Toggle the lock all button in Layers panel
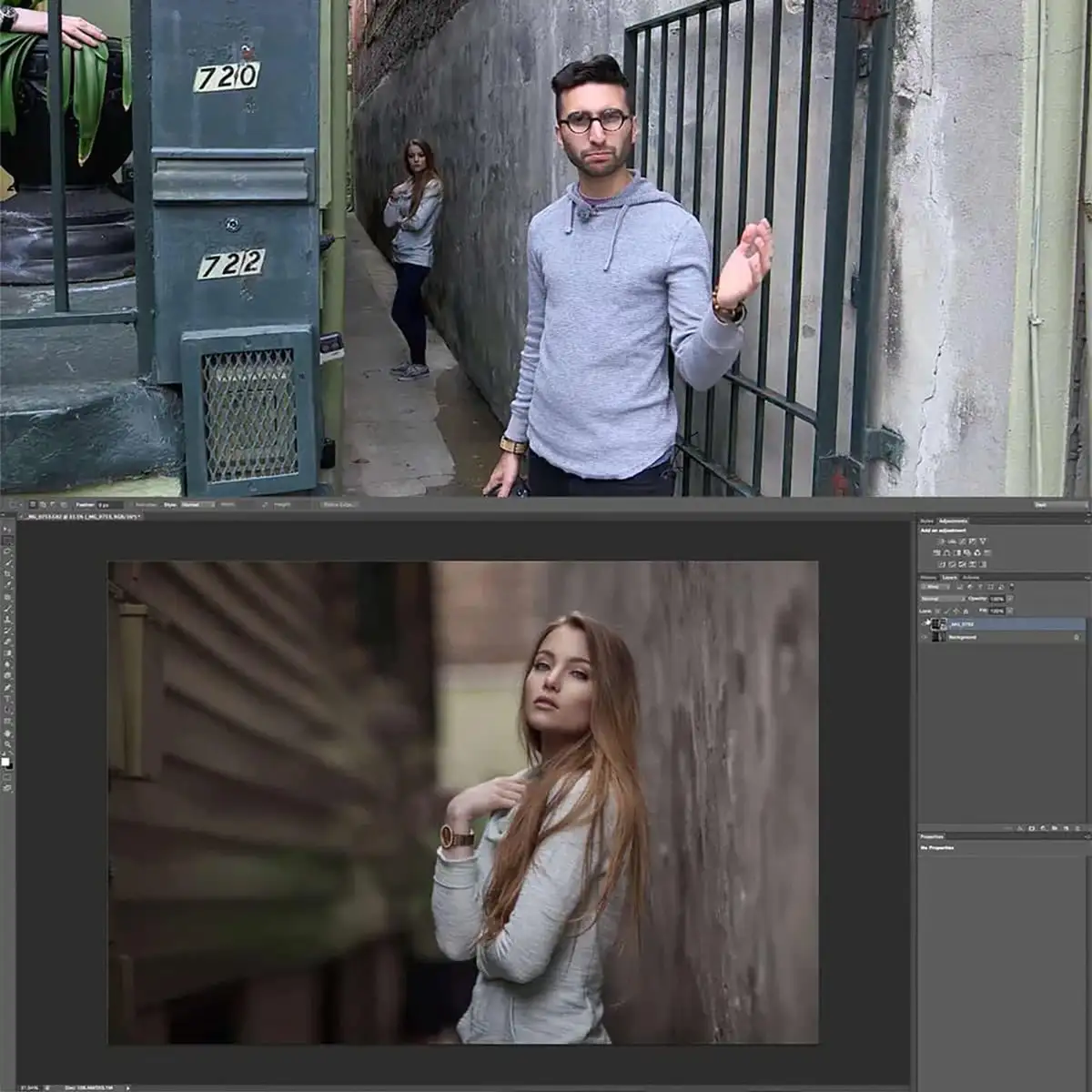 (966, 612)
